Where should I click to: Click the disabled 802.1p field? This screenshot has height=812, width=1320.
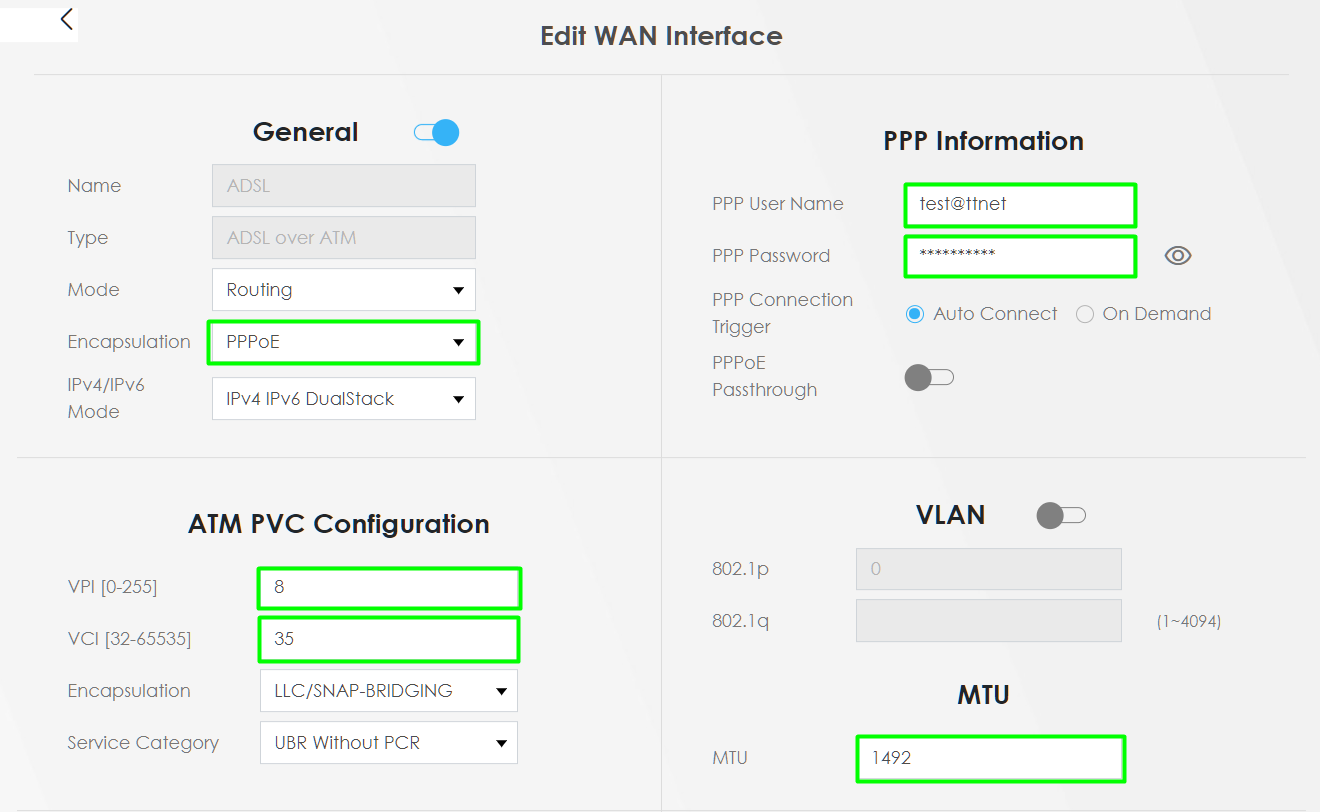[x=989, y=569]
